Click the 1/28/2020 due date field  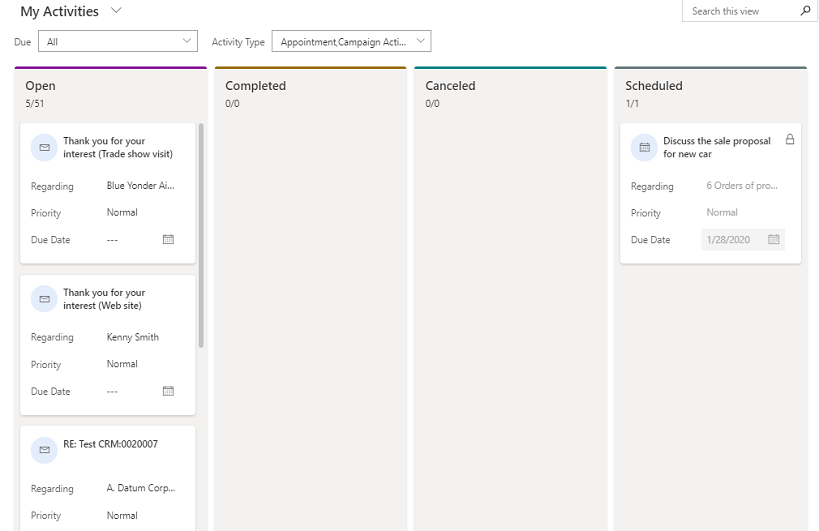click(743, 240)
